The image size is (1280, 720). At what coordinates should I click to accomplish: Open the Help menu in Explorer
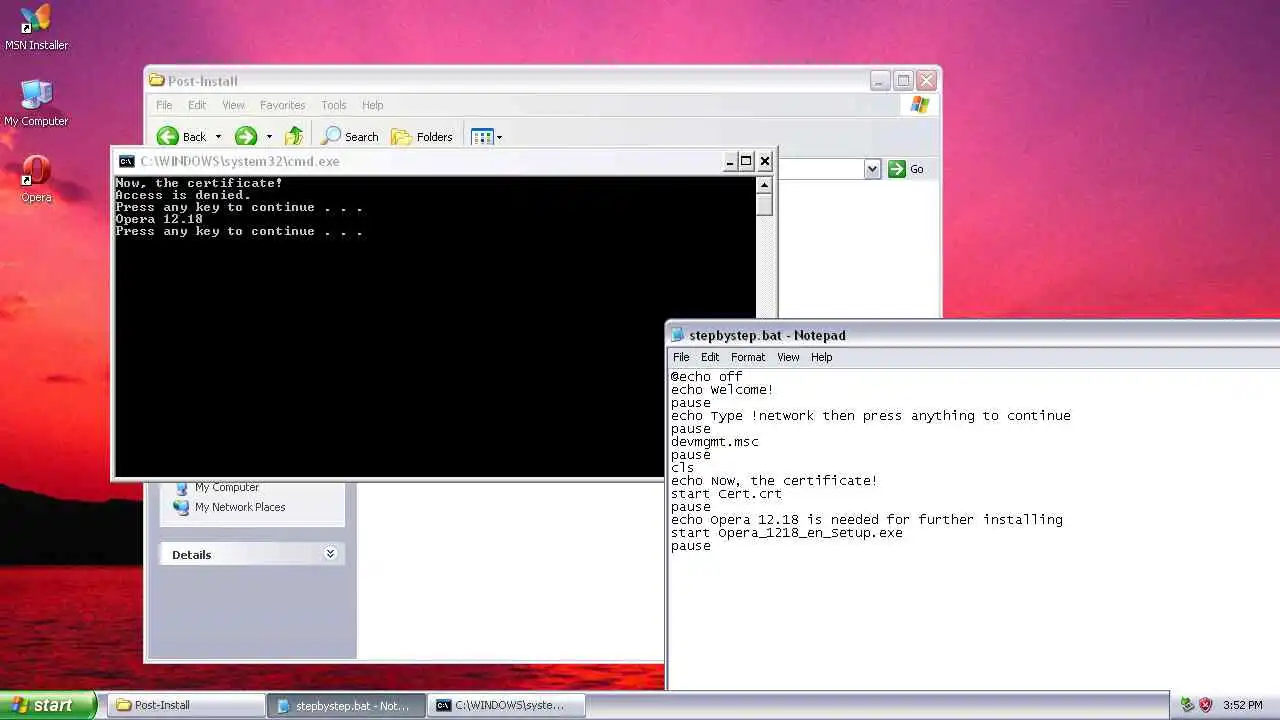point(372,105)
